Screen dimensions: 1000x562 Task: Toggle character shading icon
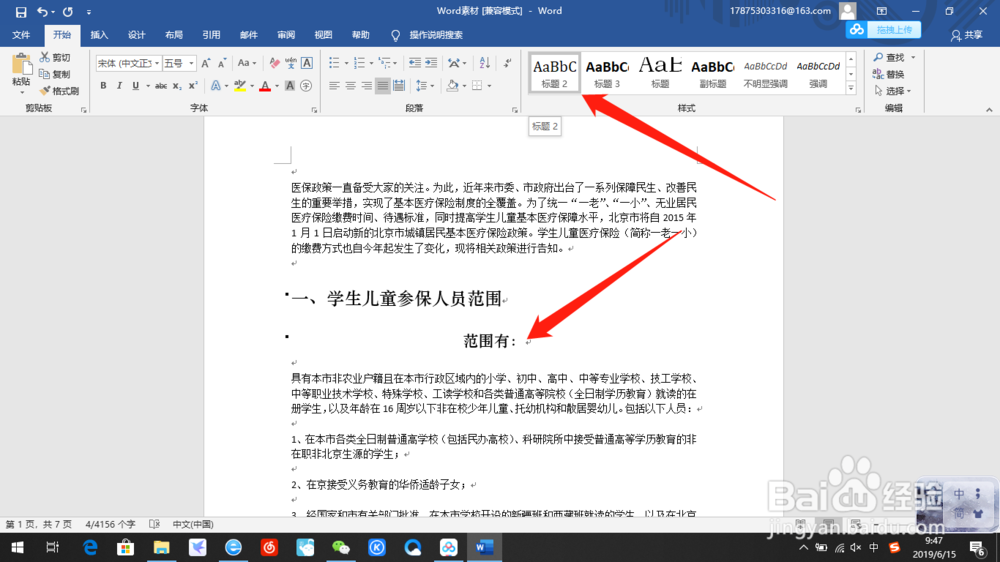tap(290, 85)
